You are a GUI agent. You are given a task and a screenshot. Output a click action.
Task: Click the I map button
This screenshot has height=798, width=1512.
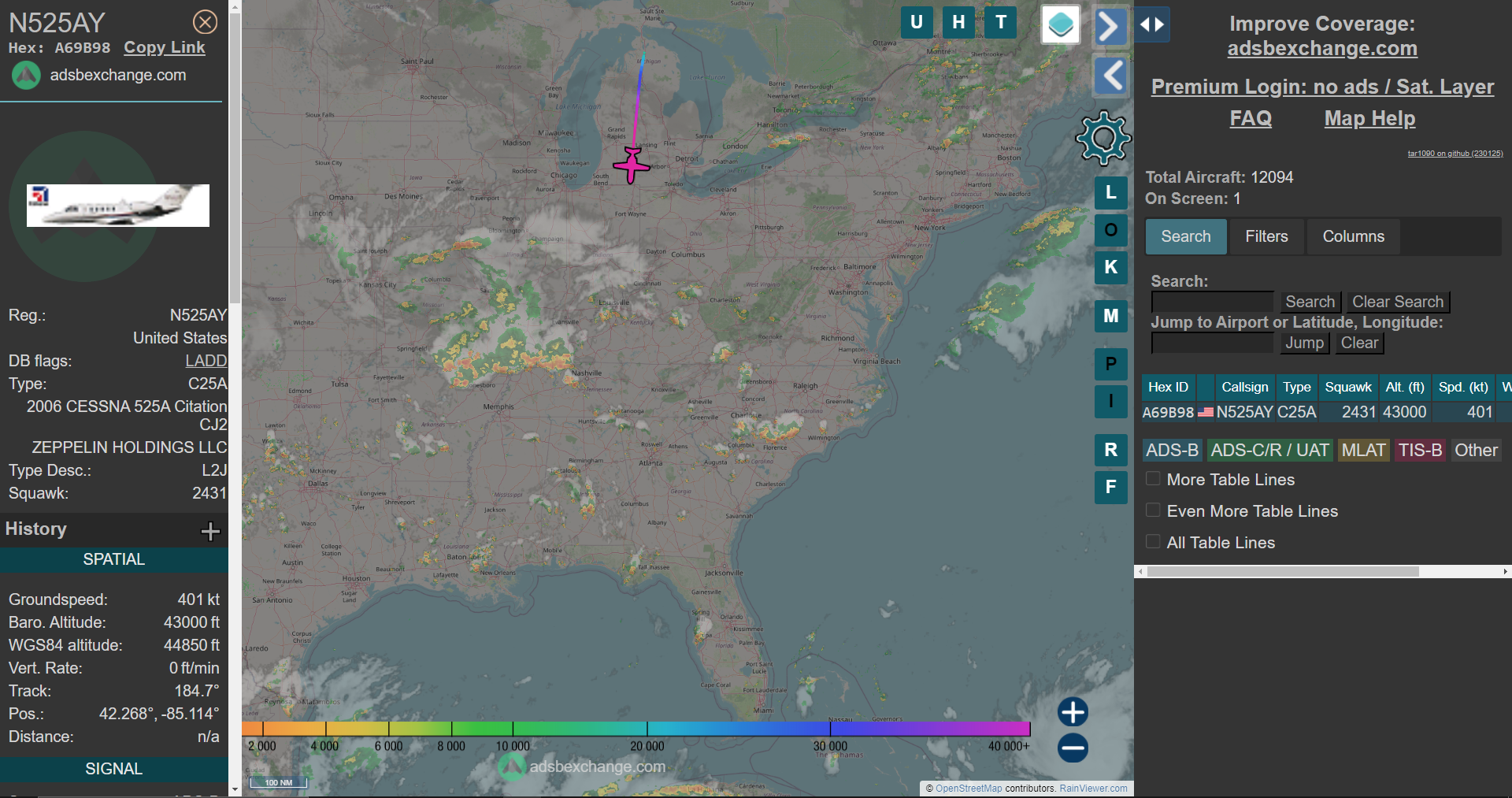click(1110, 401)
